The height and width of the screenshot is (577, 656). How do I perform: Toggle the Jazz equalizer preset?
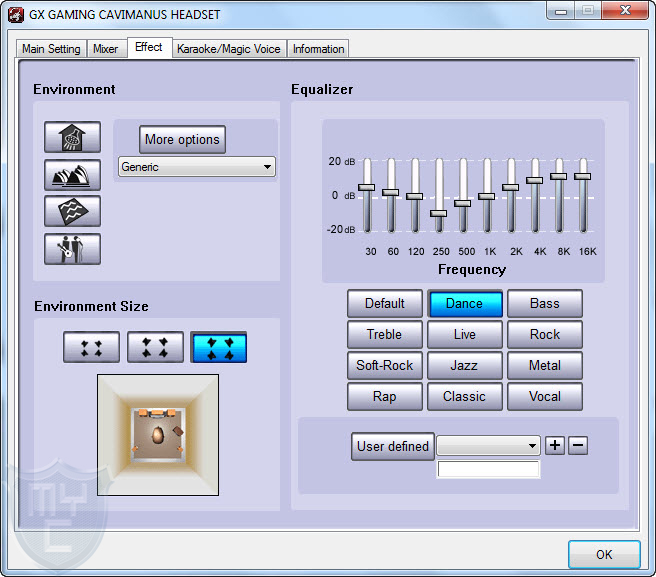click(x=464, y=365)
